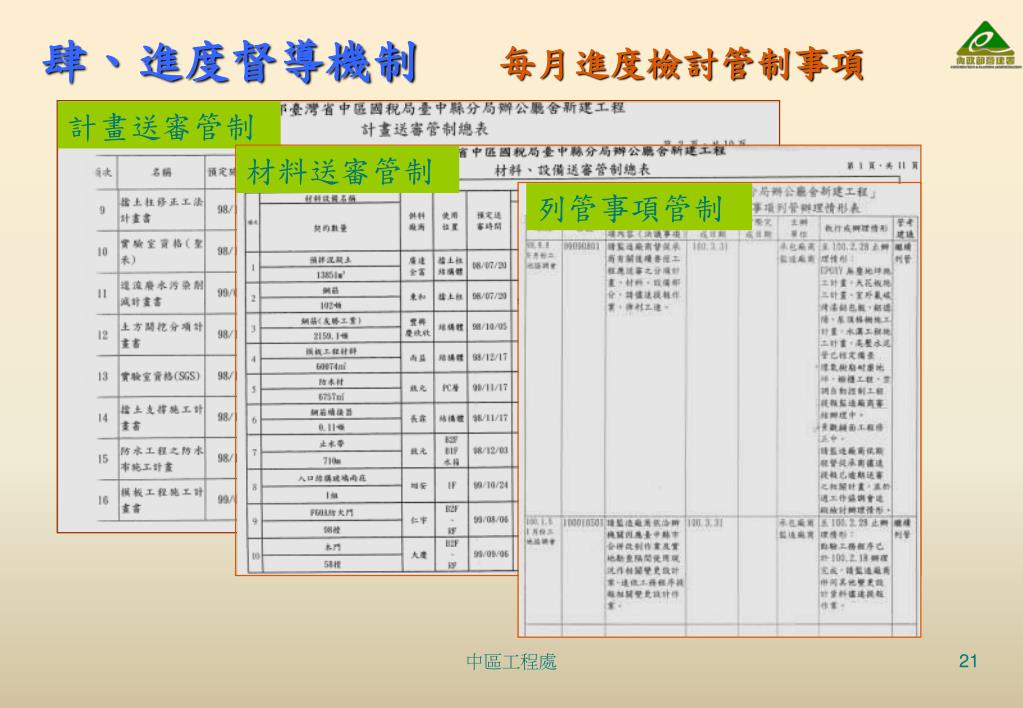Click the date 98/12/17 in the material table
The height and width of the screenshot is (708, 1023).
[x=490, y=358]
